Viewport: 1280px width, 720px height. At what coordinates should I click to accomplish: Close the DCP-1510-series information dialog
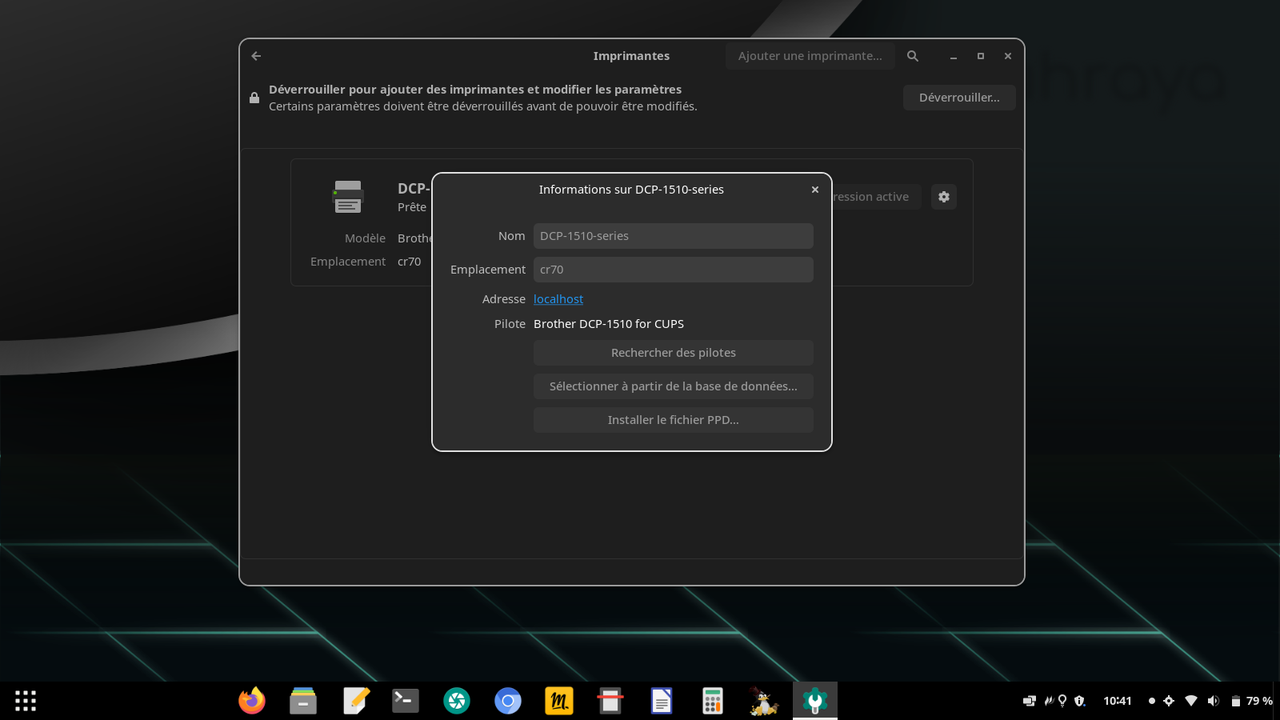pyautogui.click(x=815, y=190)
